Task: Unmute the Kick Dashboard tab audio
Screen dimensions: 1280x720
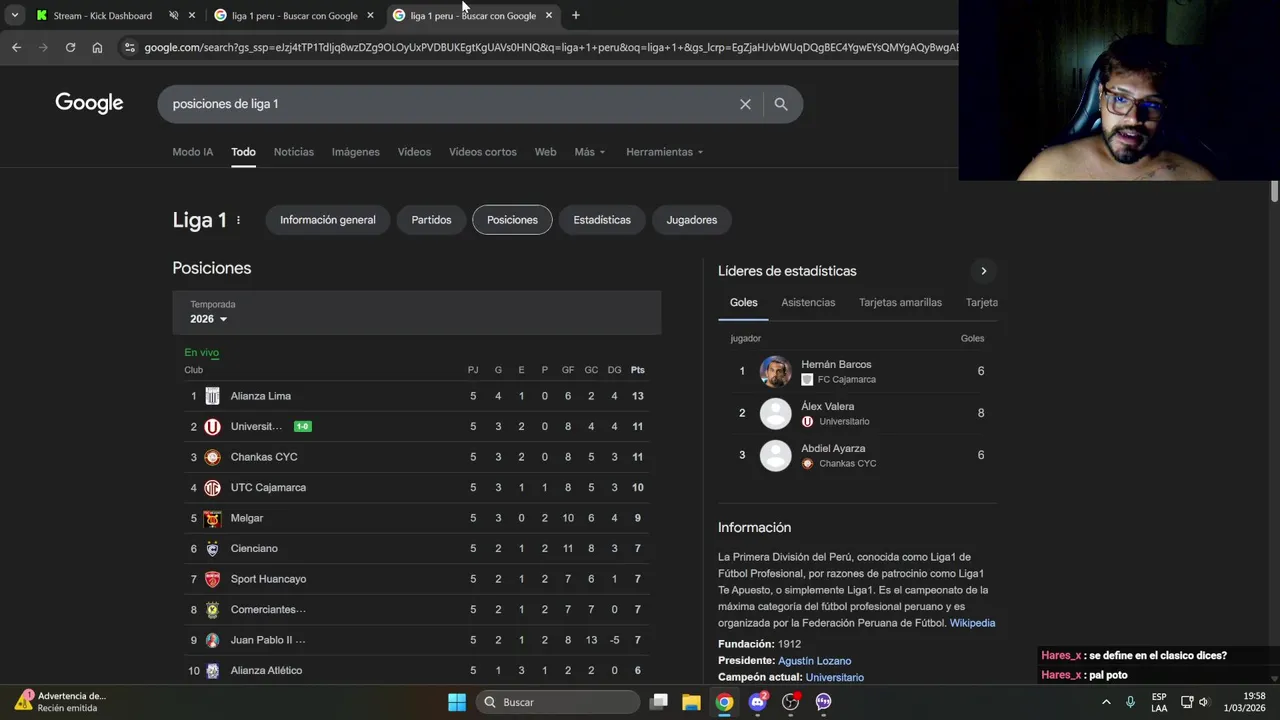Action: click(174, 15)
